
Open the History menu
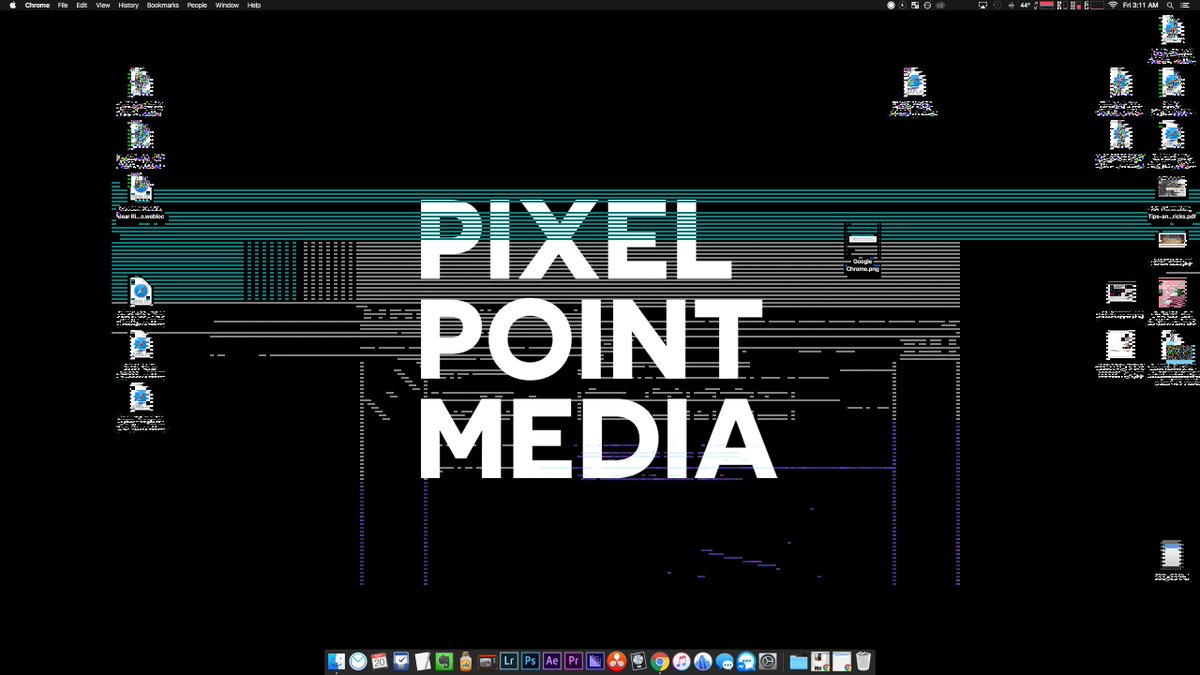(x=128, y=5)
